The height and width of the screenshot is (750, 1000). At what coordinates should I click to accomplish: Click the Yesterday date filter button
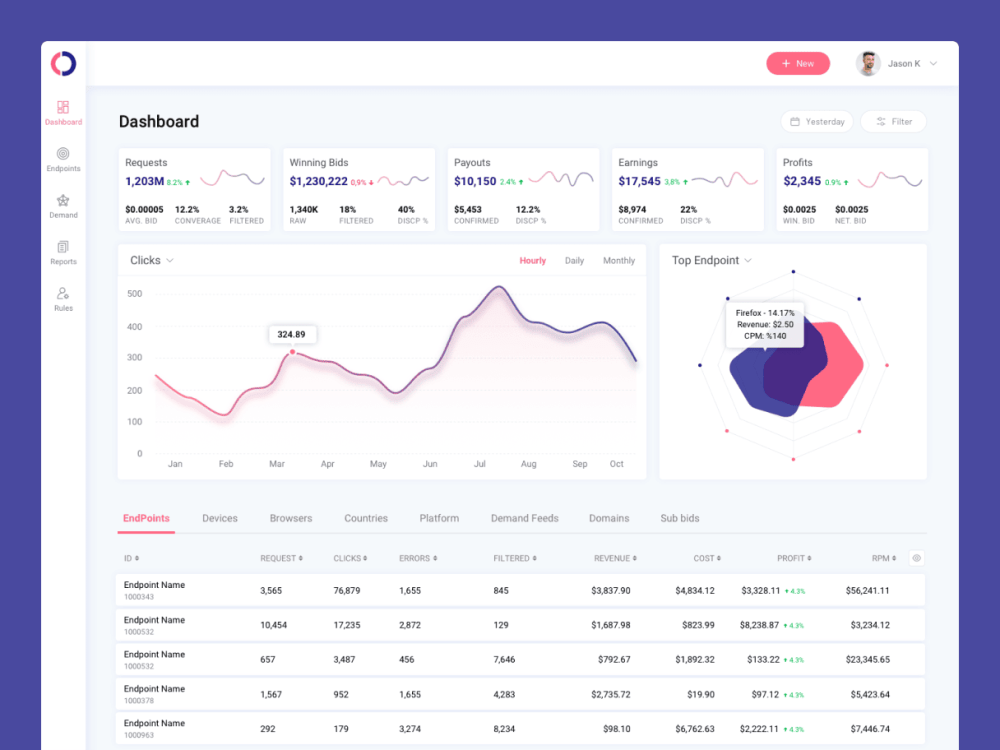click(817, 121)
